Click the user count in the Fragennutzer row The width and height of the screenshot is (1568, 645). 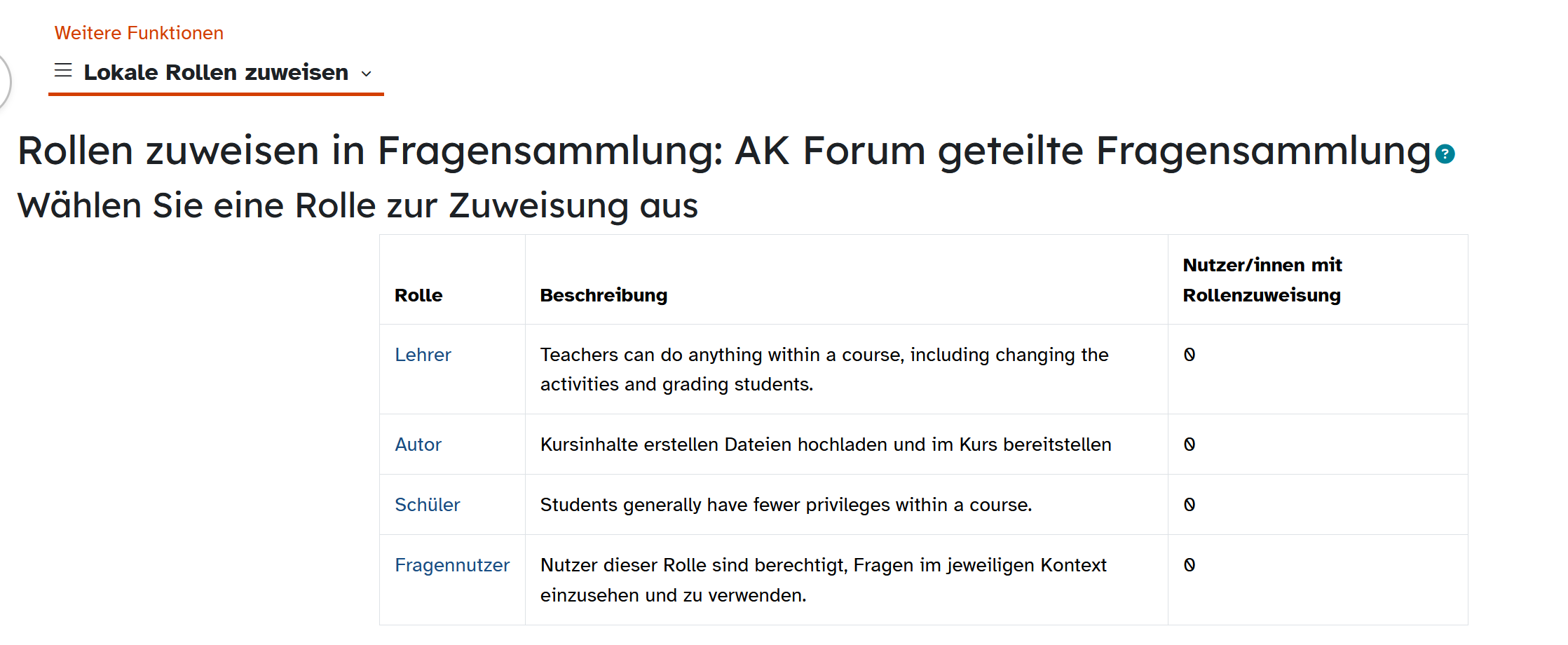click(x=1189, y=565)
